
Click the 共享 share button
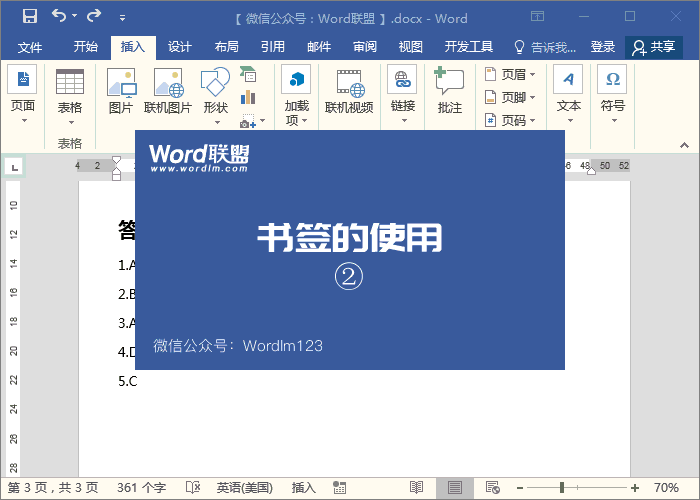[x=654, y=47]
